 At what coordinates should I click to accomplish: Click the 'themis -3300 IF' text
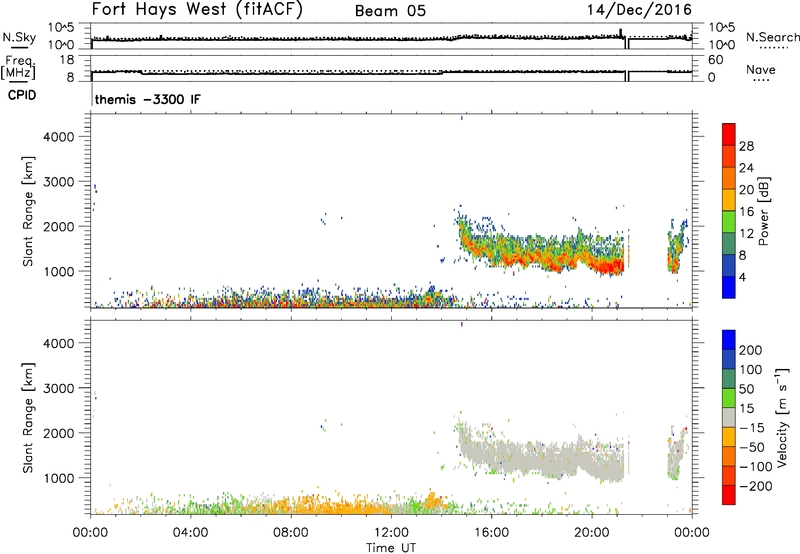pyautogui.click(x=147, y=99)
